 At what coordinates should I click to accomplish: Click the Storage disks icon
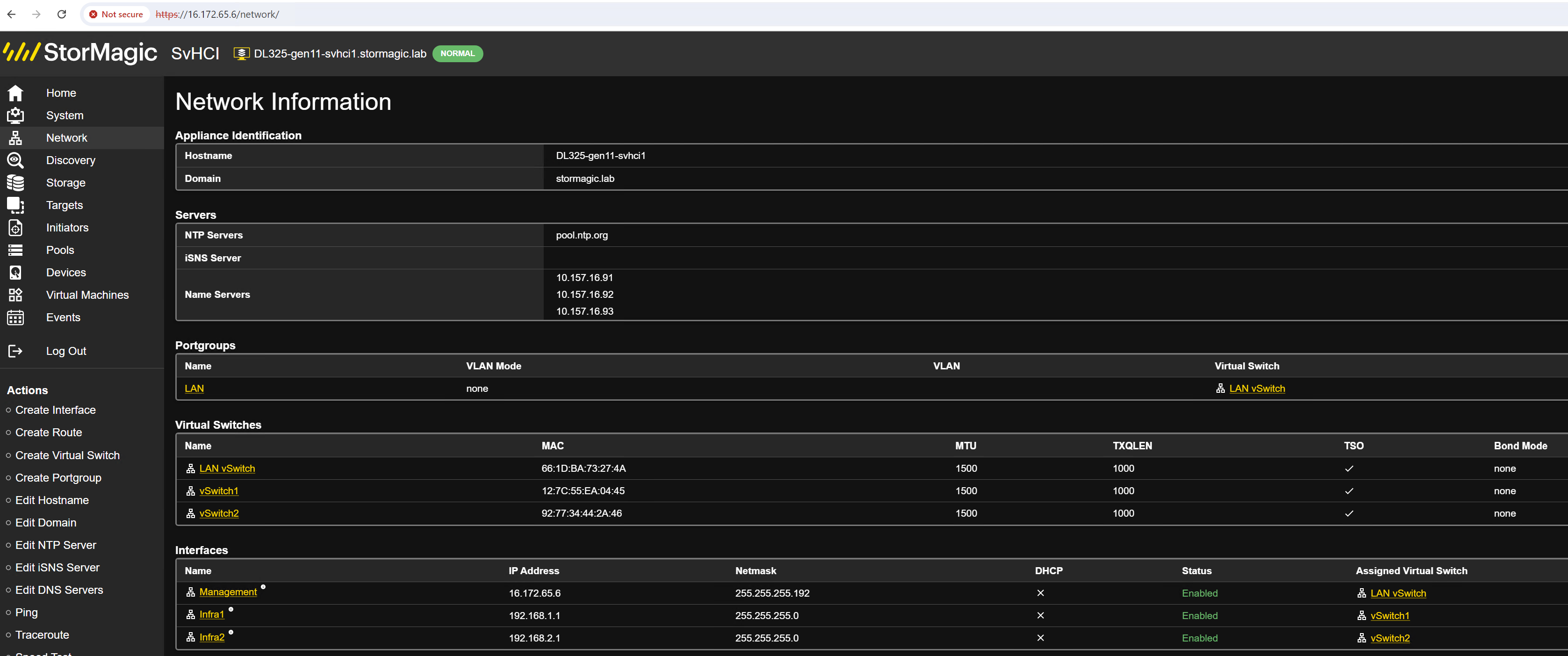coord(15,182)
